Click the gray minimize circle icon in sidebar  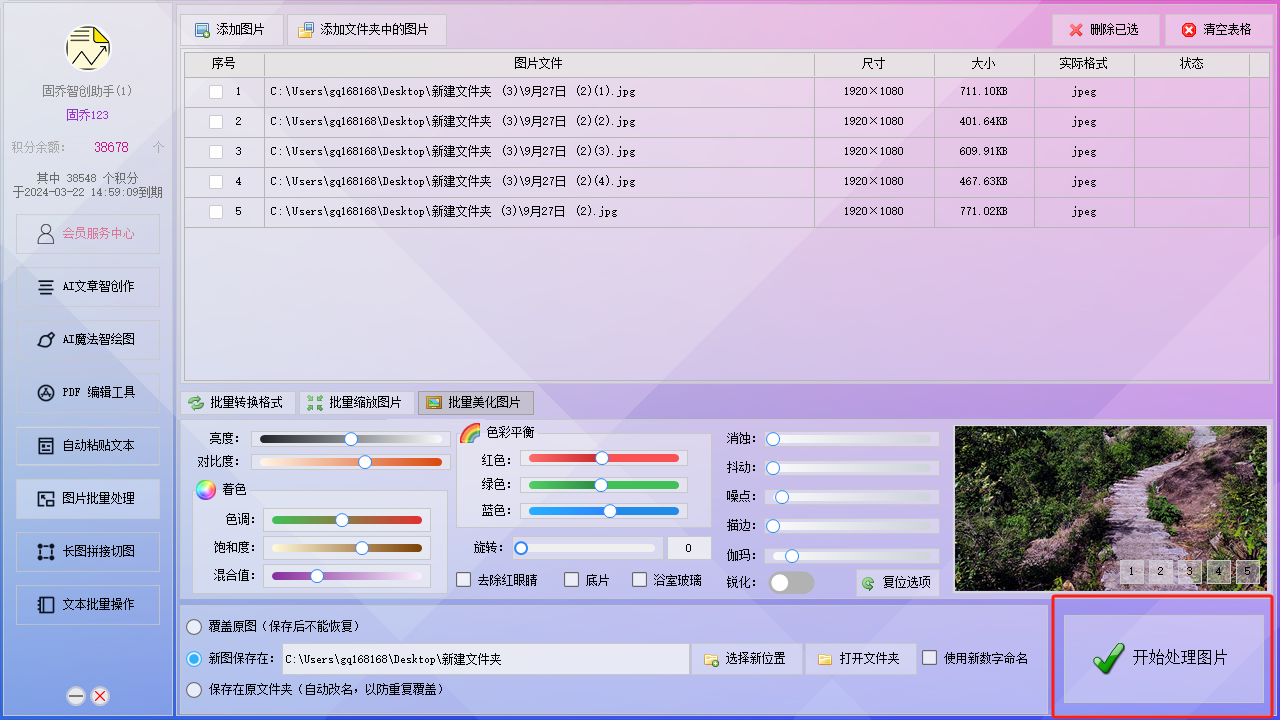(x=76, y=697)
